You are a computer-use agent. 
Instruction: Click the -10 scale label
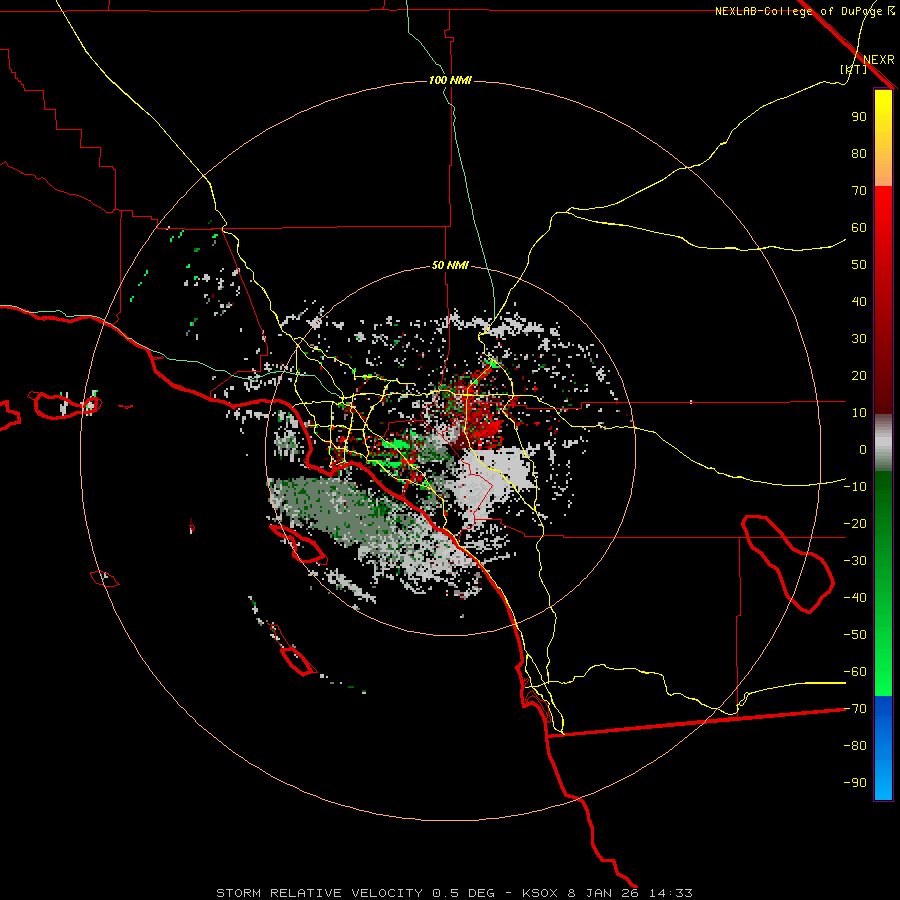pyautogui.click(x=855, y=487)
